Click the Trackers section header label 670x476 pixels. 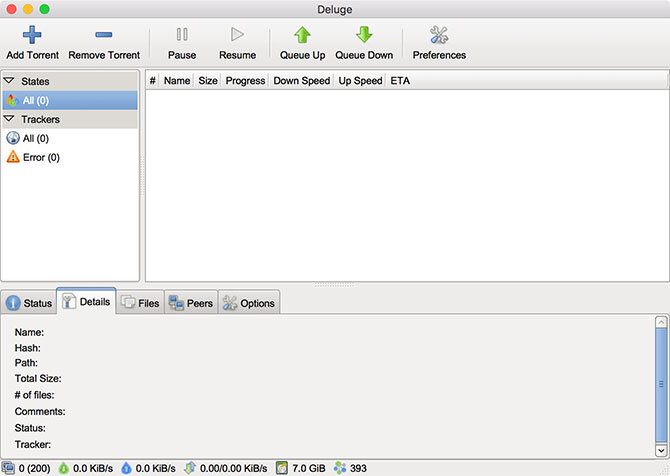(x=41, y=119)
